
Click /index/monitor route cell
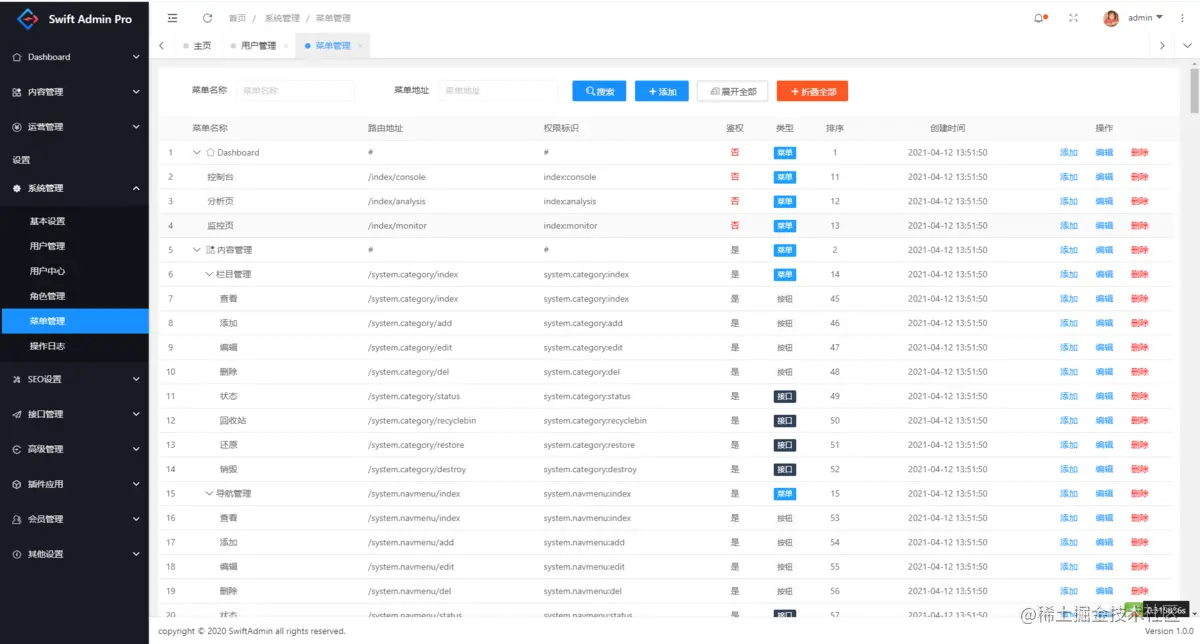(397, 226)
